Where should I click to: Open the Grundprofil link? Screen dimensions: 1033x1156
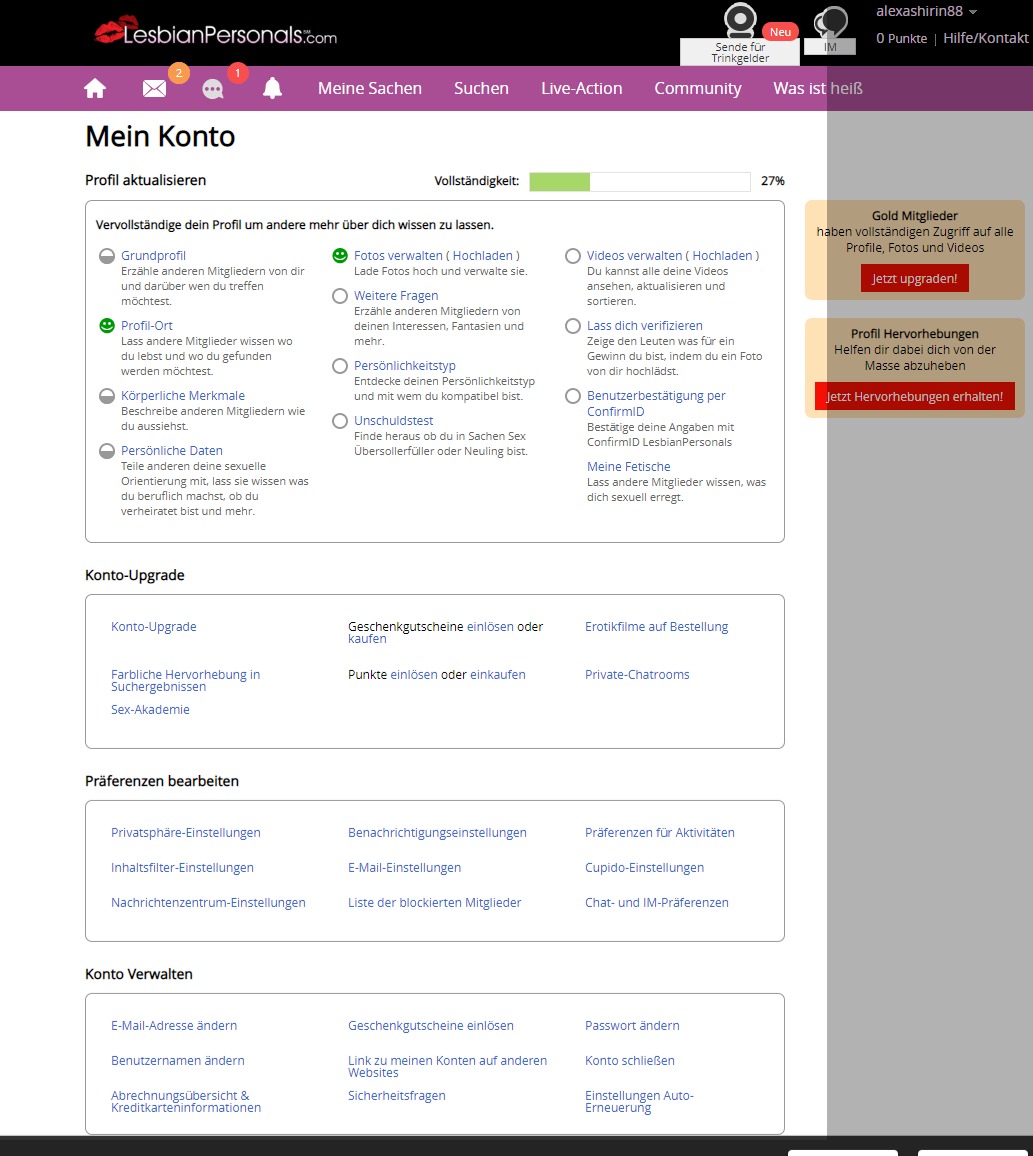153,256
